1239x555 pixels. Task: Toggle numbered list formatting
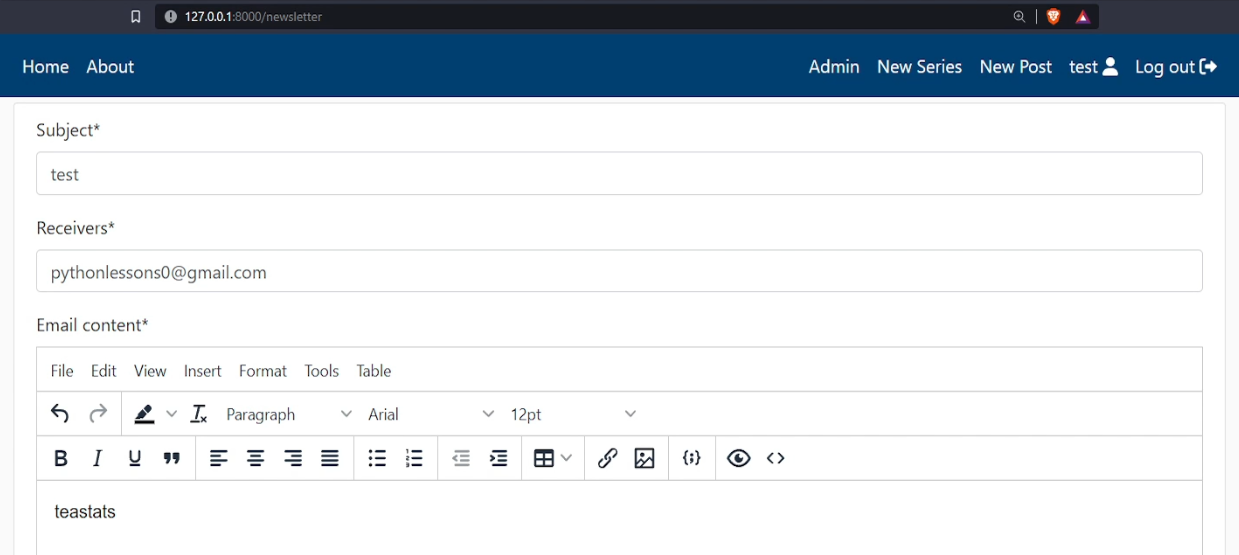point(414,458)
